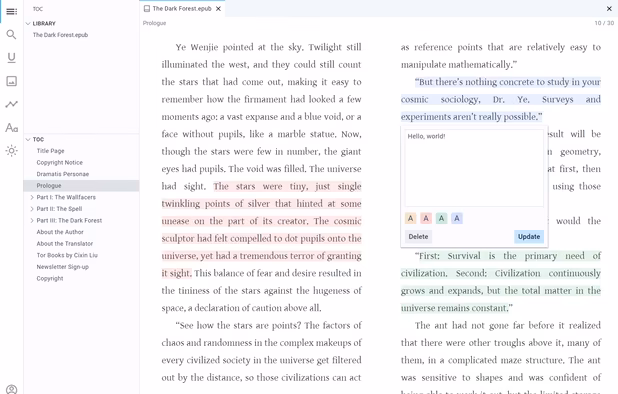Choose the blue highlight color swatch

457,218
